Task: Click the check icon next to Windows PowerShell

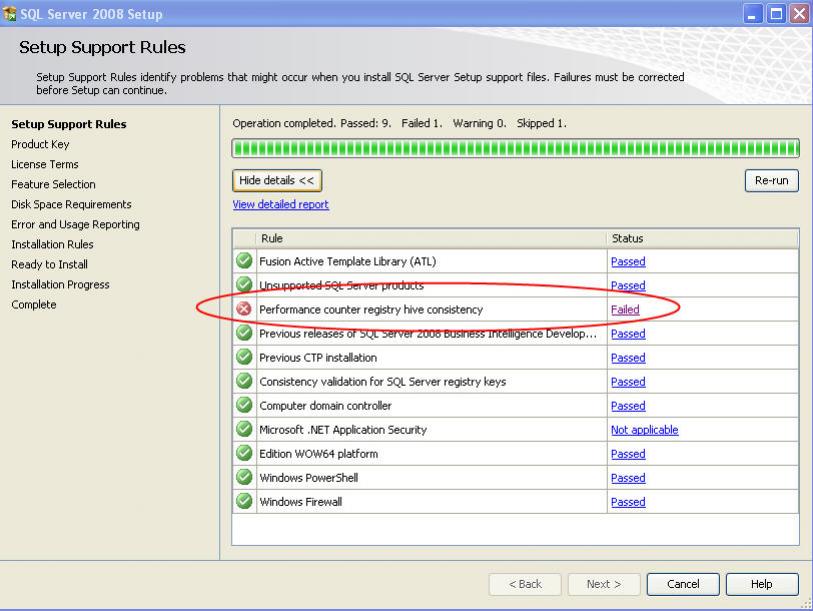Action: (x=244, y=477)
